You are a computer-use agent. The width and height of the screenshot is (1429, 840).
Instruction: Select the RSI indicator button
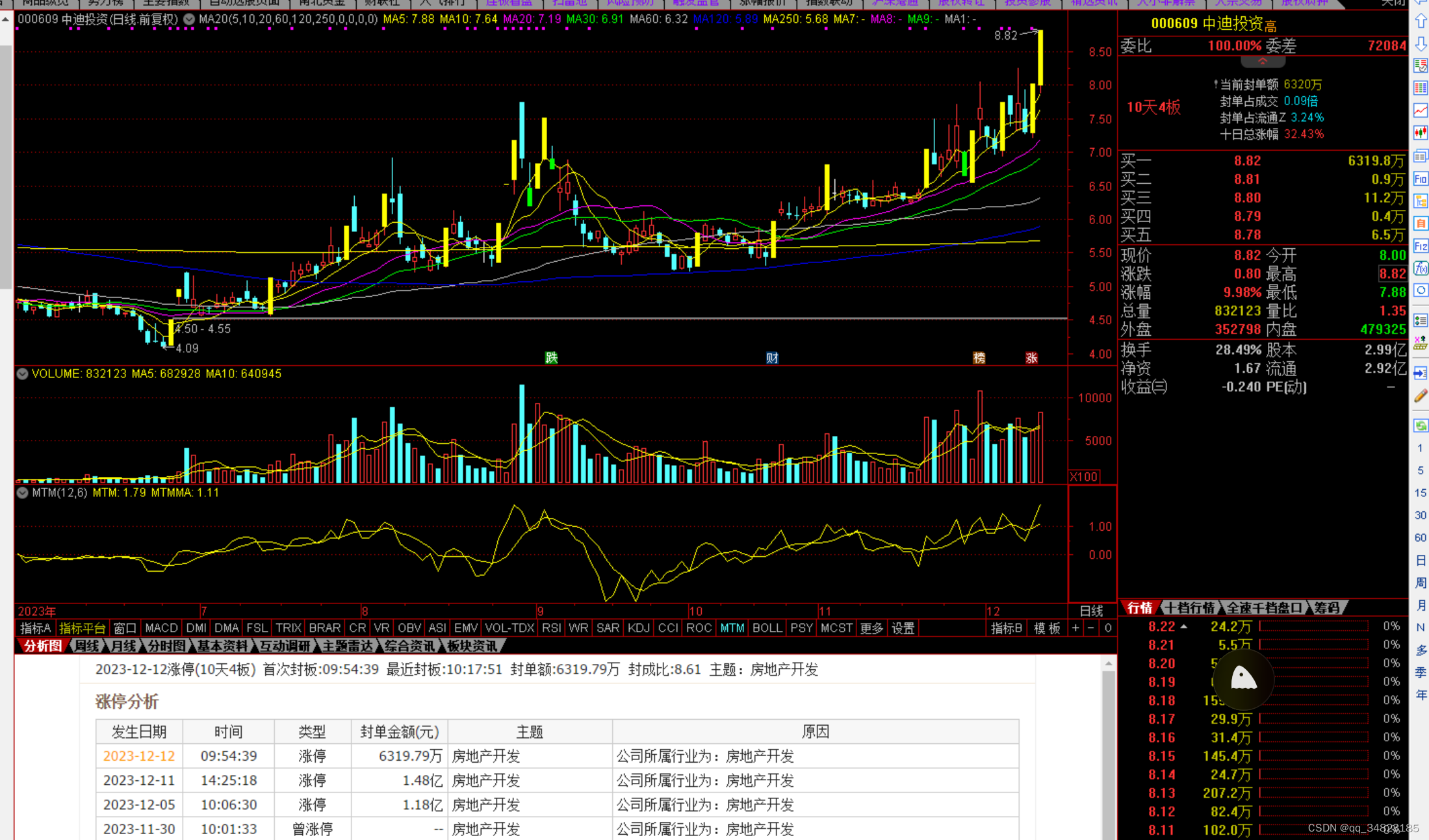[552, 628]
